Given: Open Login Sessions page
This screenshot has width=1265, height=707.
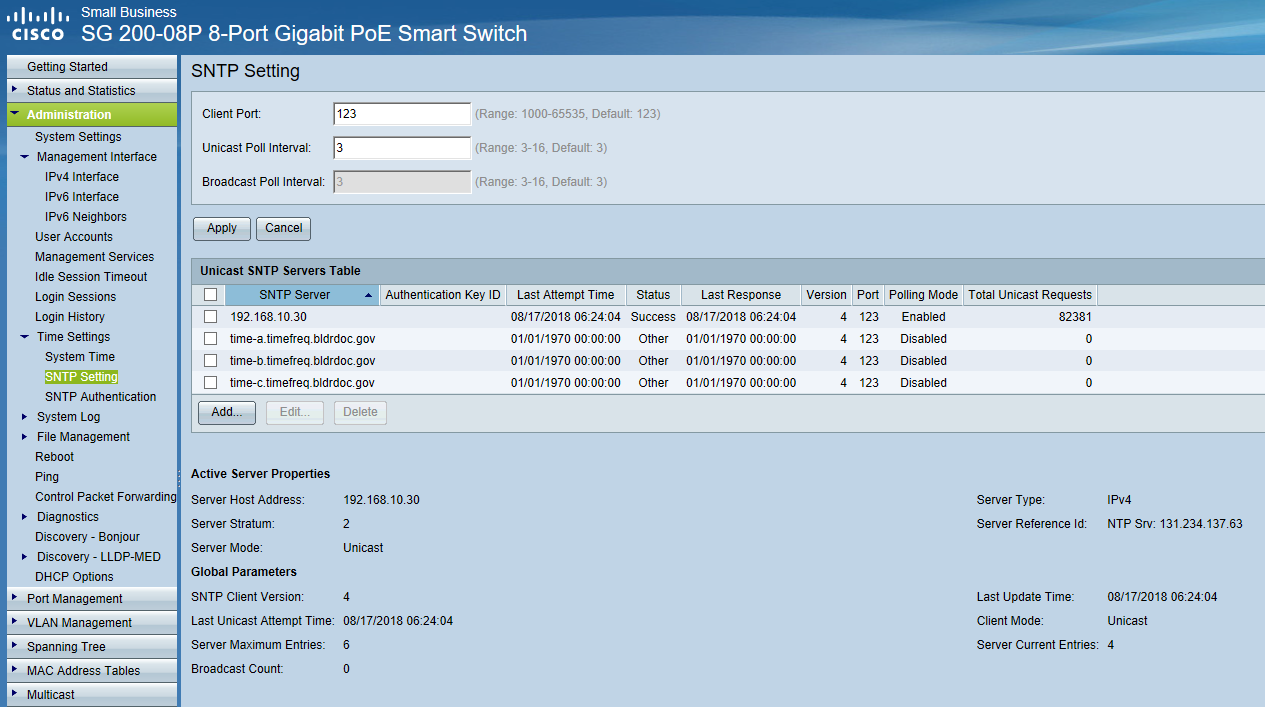Looking at the screenshot, I should point(76,297).
